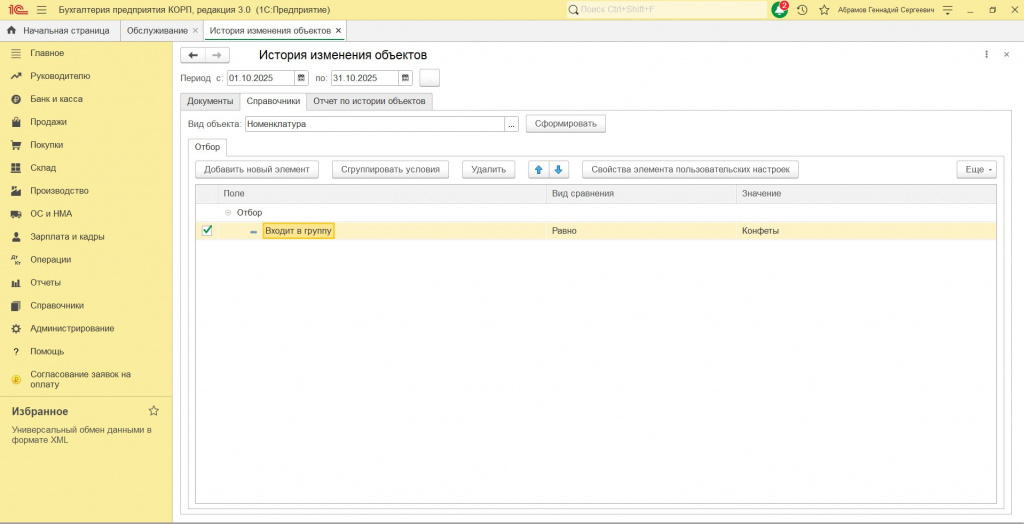Open object type selection ellipsis button
This screenshot has height=524, width=1024.
[511, 123]
